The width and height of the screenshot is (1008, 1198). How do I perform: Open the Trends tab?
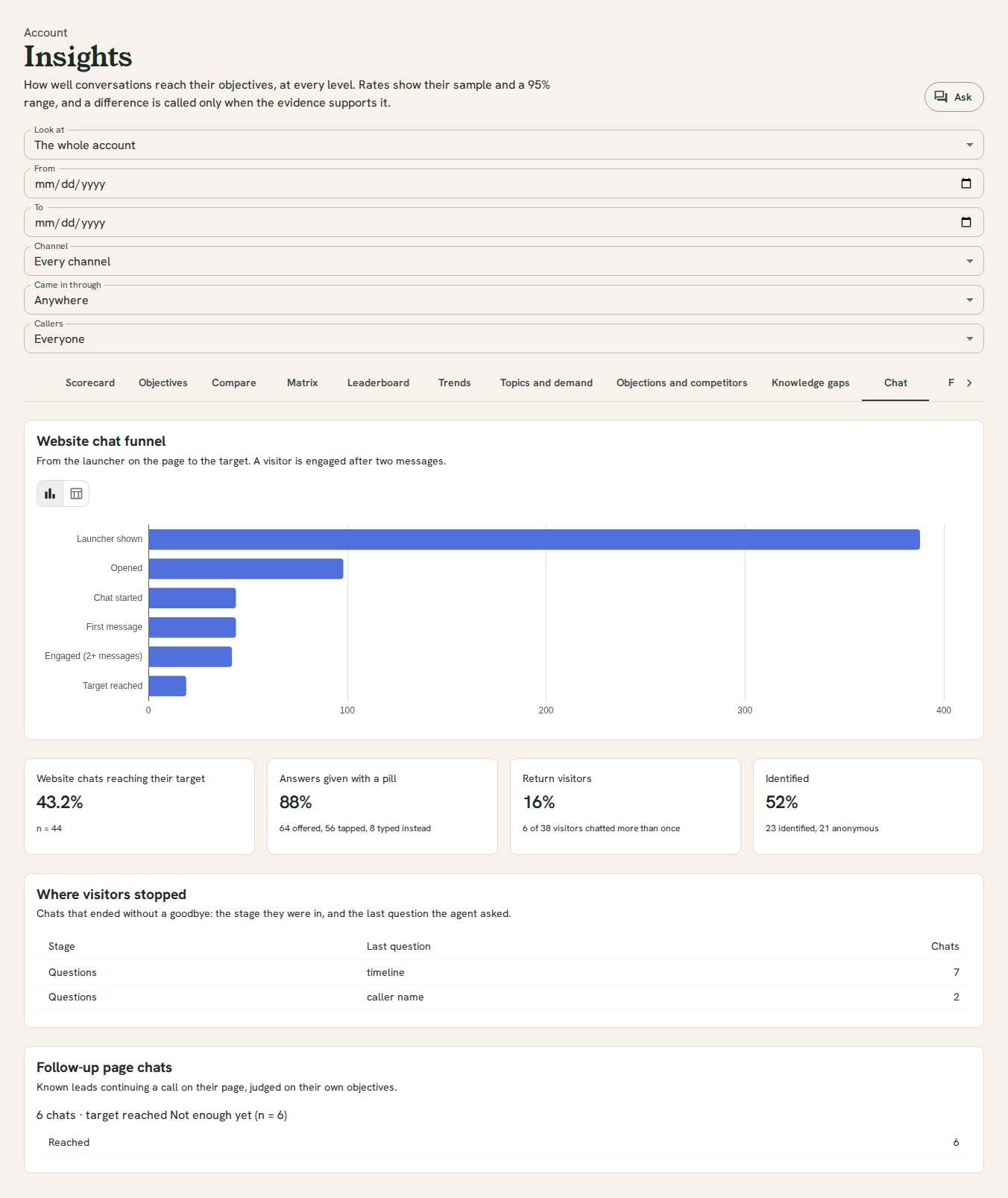coord(455,382)
